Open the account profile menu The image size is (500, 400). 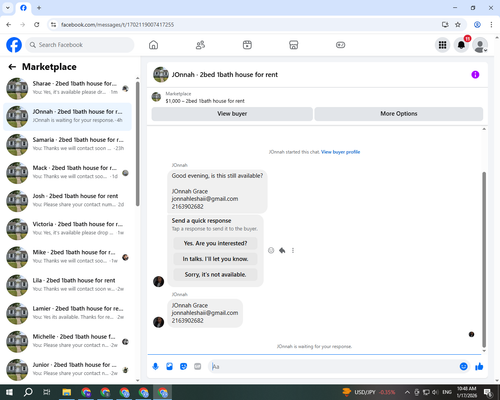click(480, 45)
